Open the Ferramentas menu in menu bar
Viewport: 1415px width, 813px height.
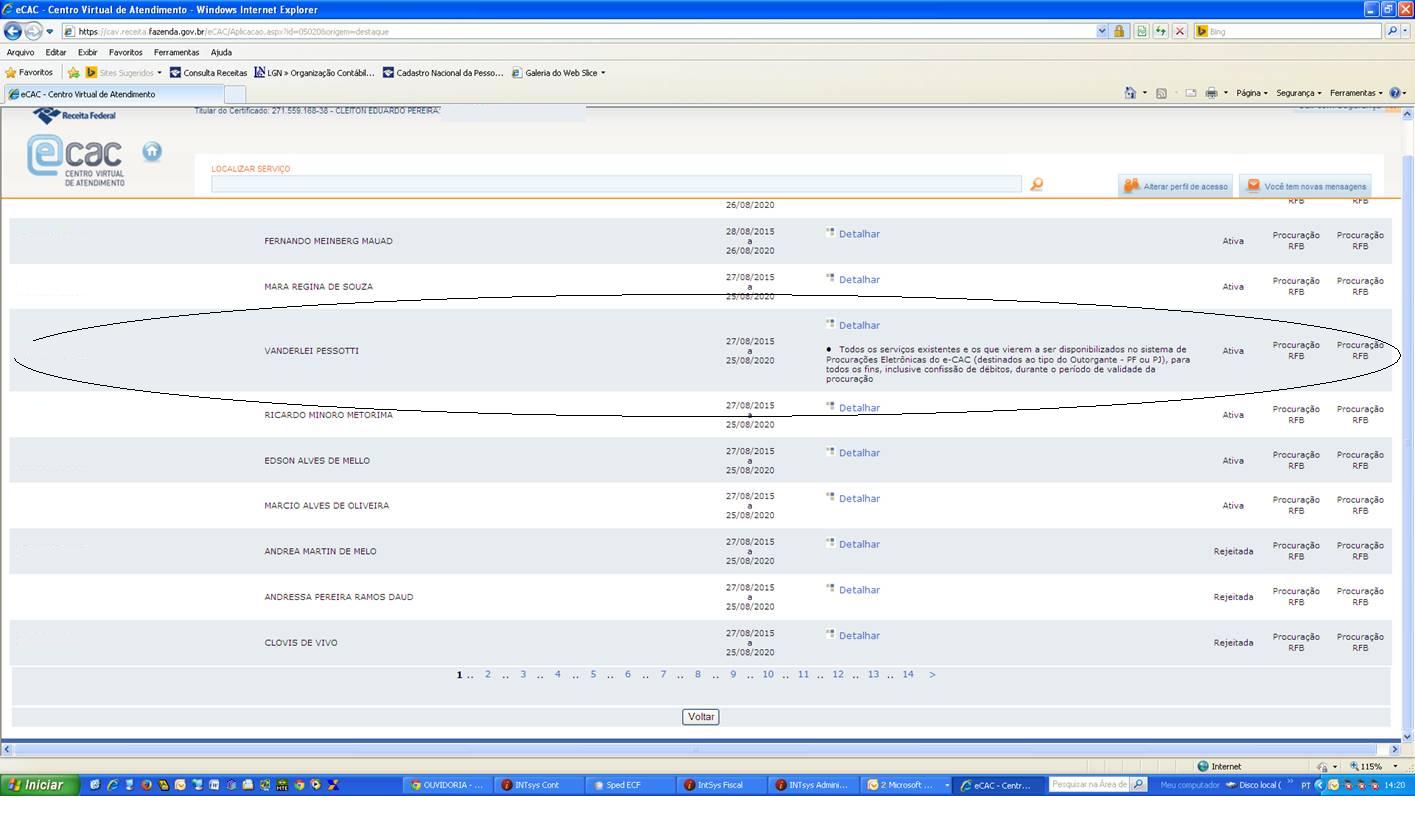click(x=176, y=52)
